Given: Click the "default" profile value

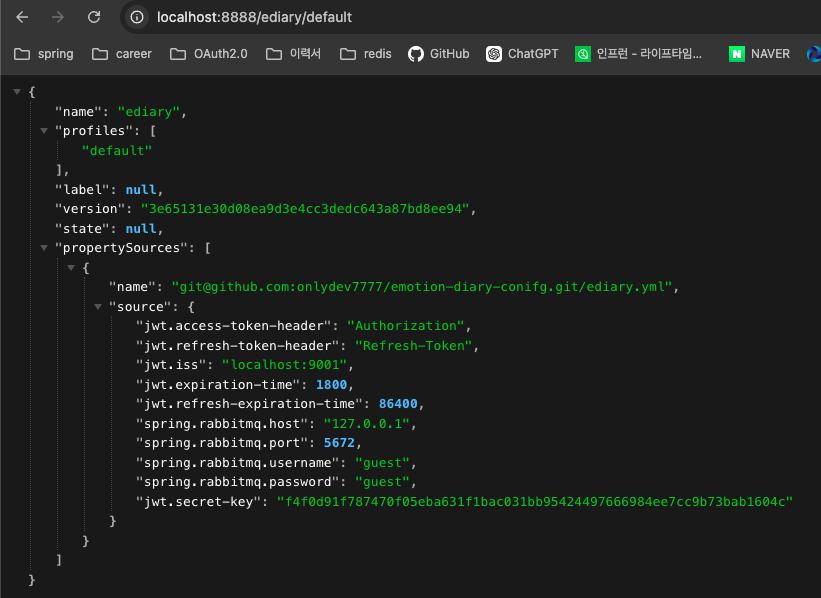Looking at the screenshot, I should click(117, 151).
